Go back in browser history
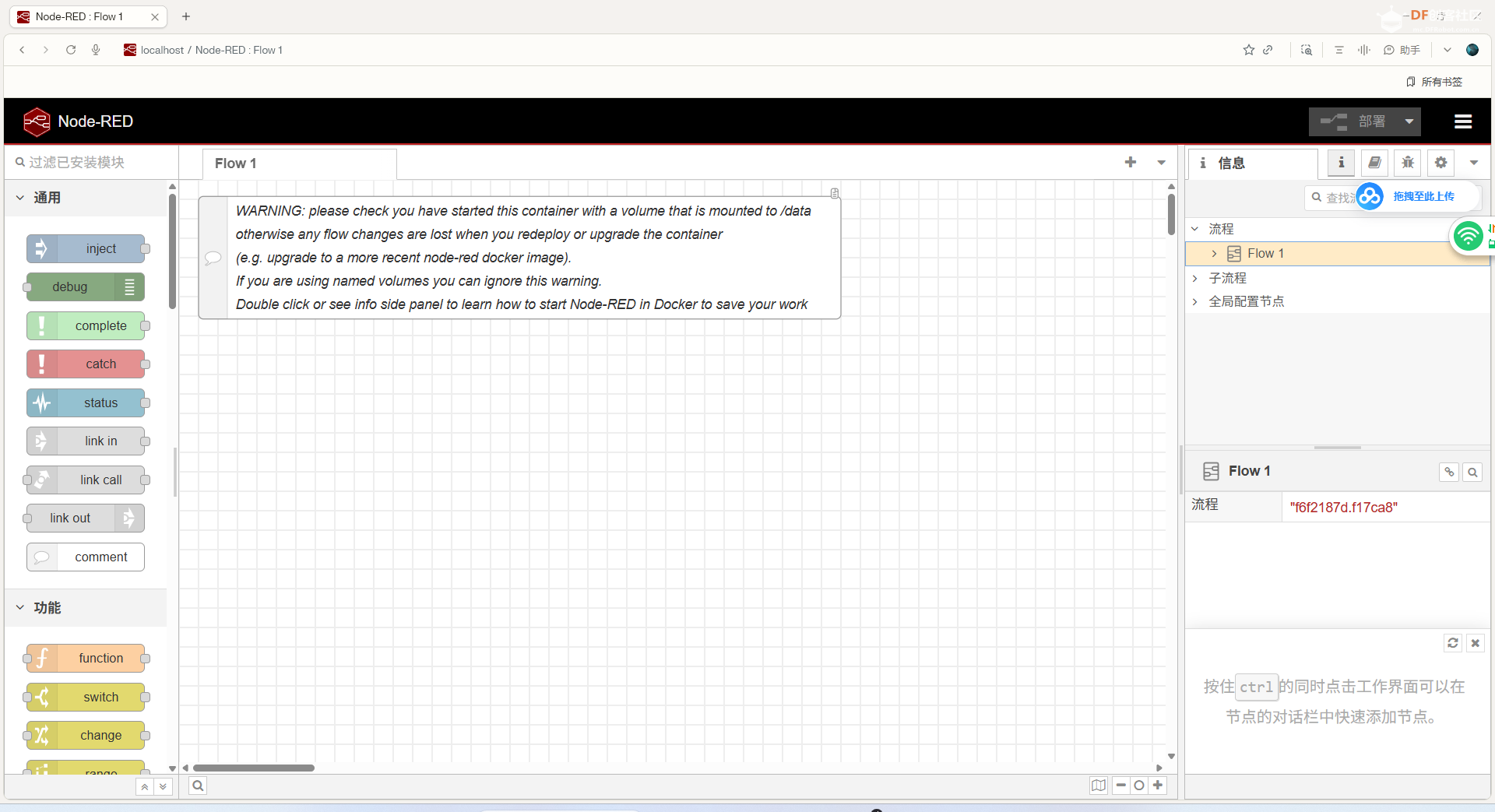 coord(22,50)
